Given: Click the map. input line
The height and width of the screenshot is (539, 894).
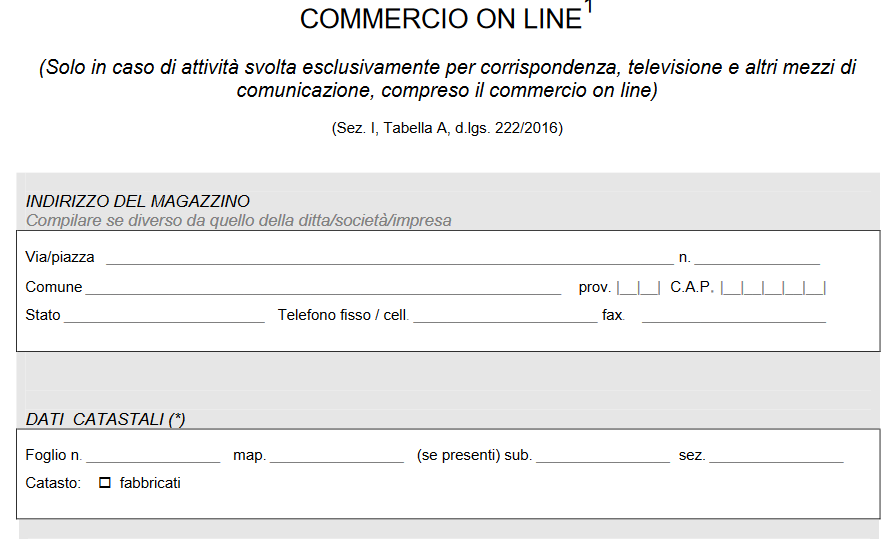Looking at the screenshot, I should [x=337, y=456].
